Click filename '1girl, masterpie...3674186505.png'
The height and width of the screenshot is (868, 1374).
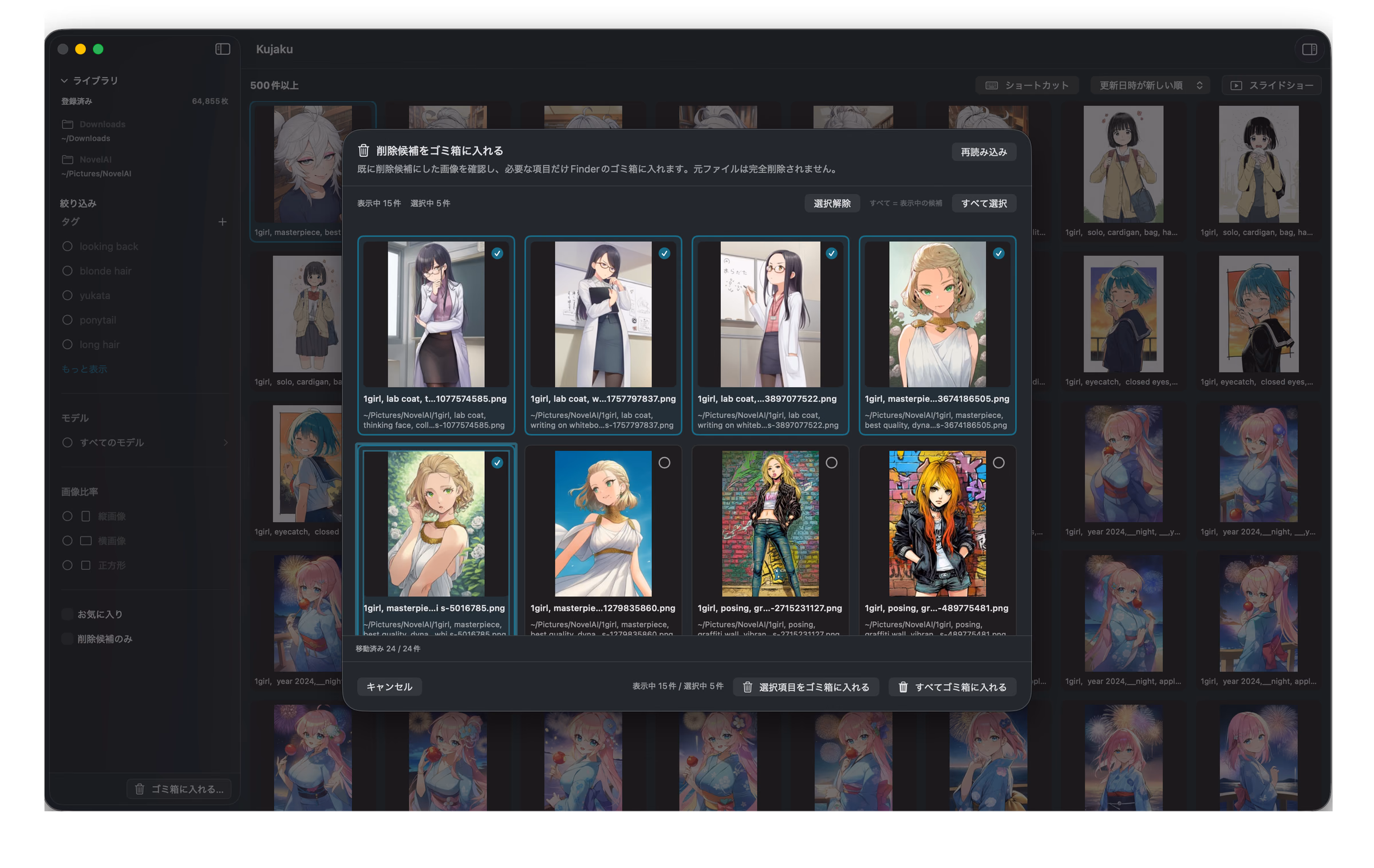(937, 399)
